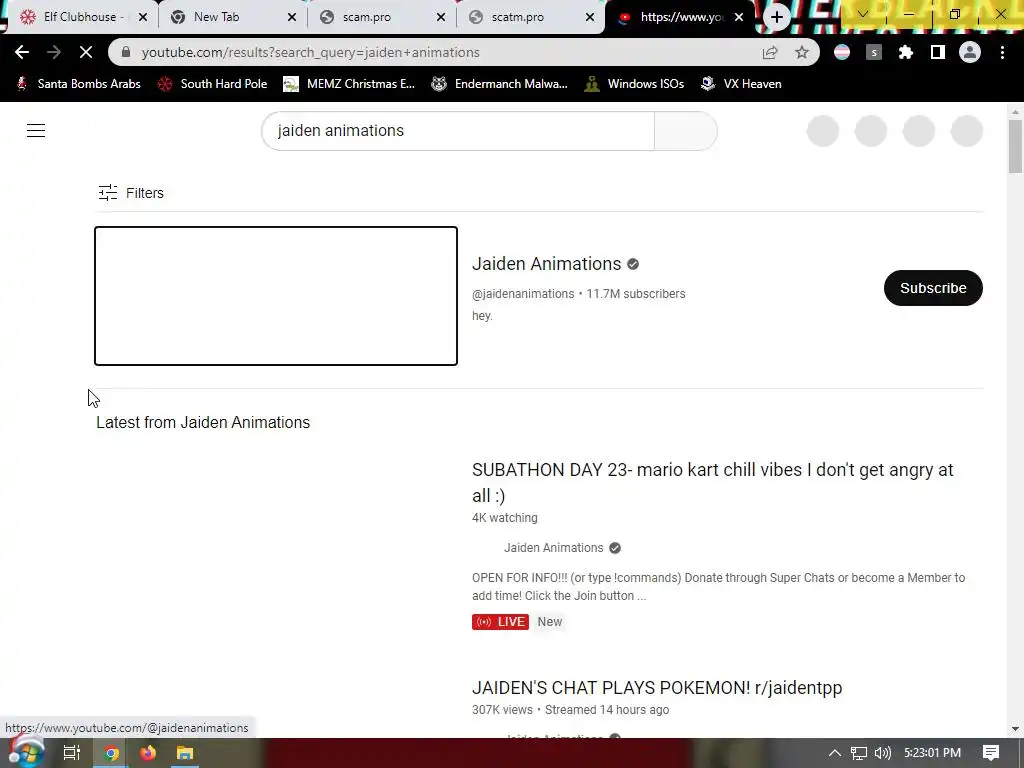Open the tab search dropdown arrow
Image resolution: width=1024 pixels, height=768 pixels.
(x=862, y=14)
